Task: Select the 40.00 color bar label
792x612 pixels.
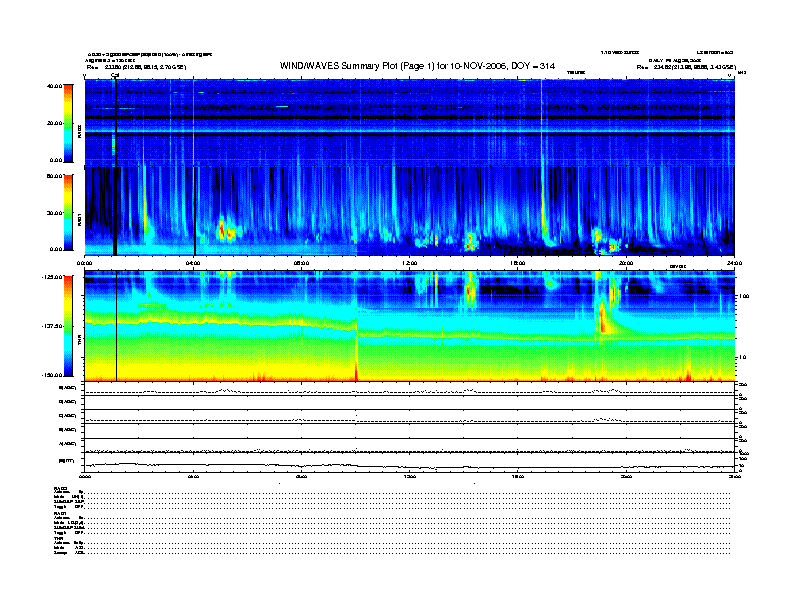Action: (54, 86)
